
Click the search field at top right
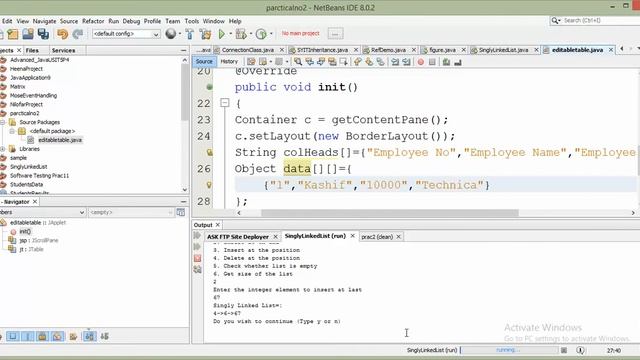pos(595,20)
